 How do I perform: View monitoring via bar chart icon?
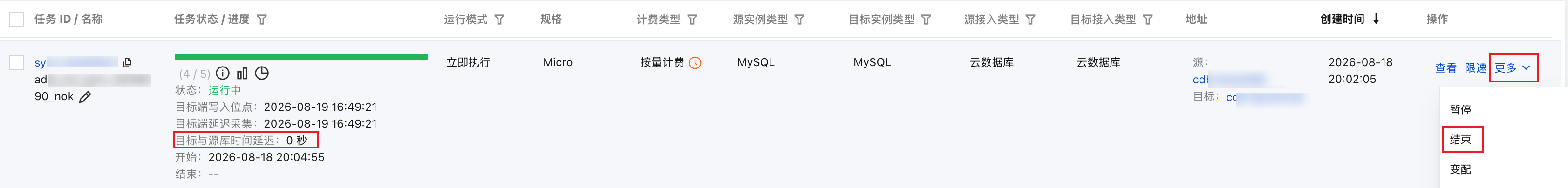[242, 74]
